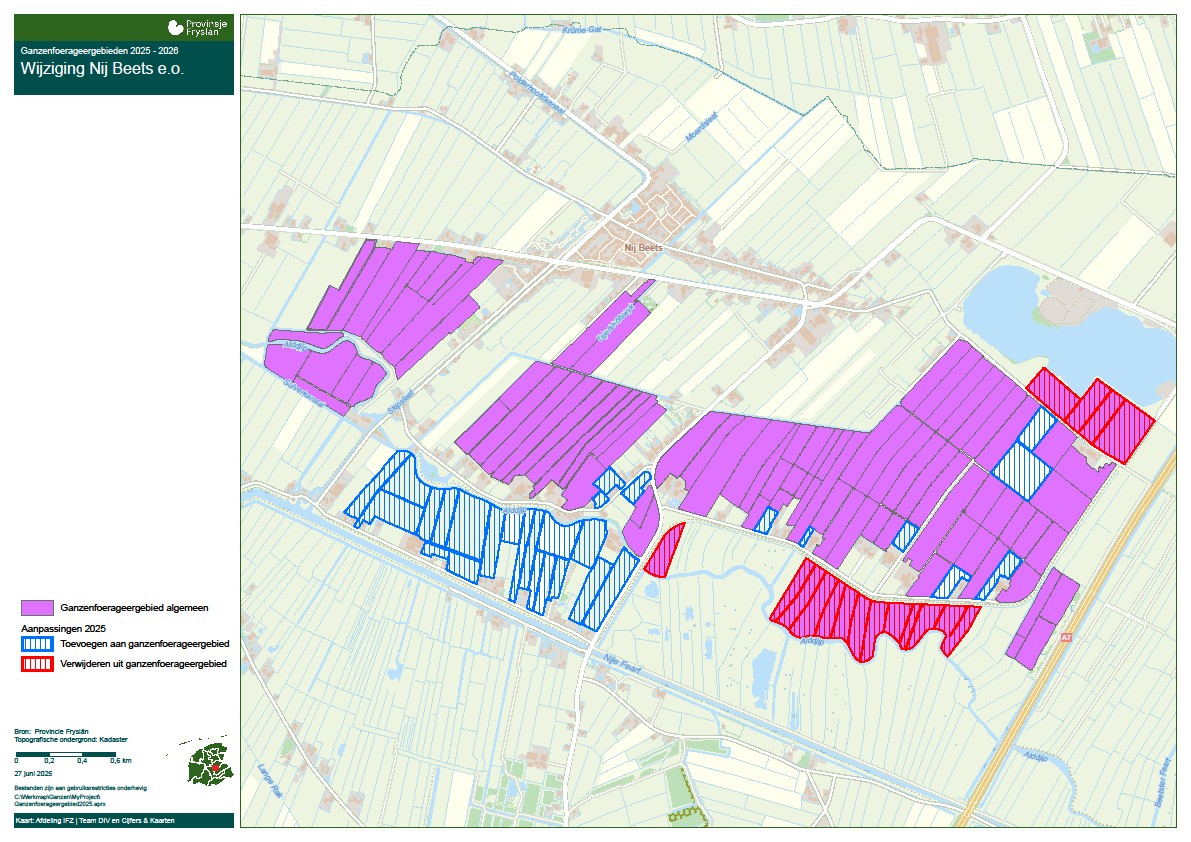Click the Toevoegen aan ganzenfoerageergebied legend text
Viewport: 1191px width, 842px height.
(x=145, y=645)
